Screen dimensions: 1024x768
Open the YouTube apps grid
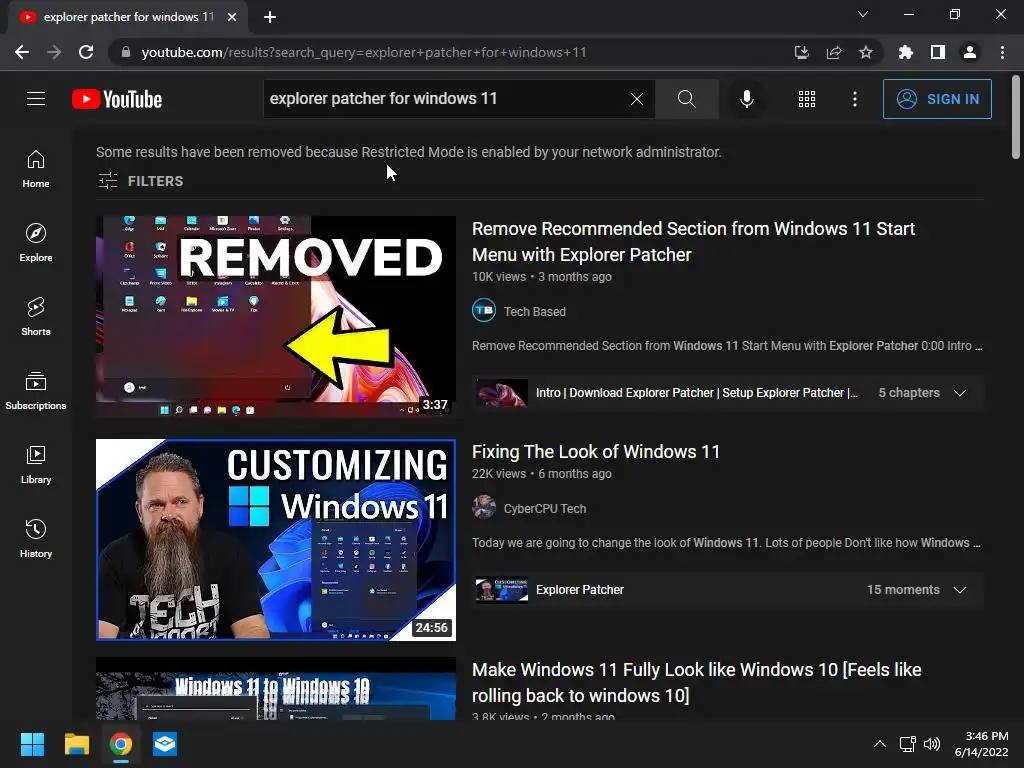click(807, 99)
